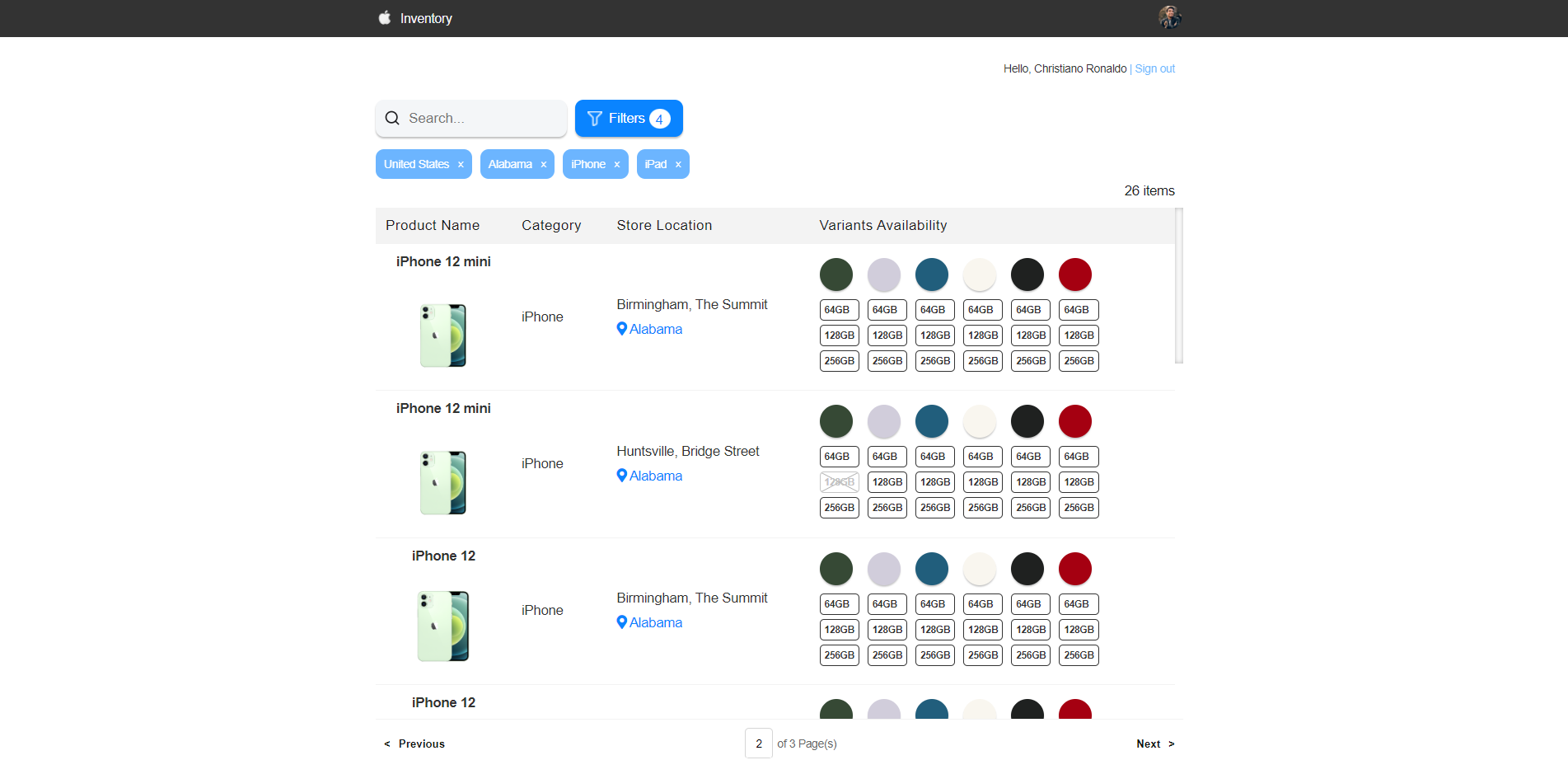Click the funnel icon in the Filters button
Viewport: 1568px width, 760px height.
pos(595,119)
